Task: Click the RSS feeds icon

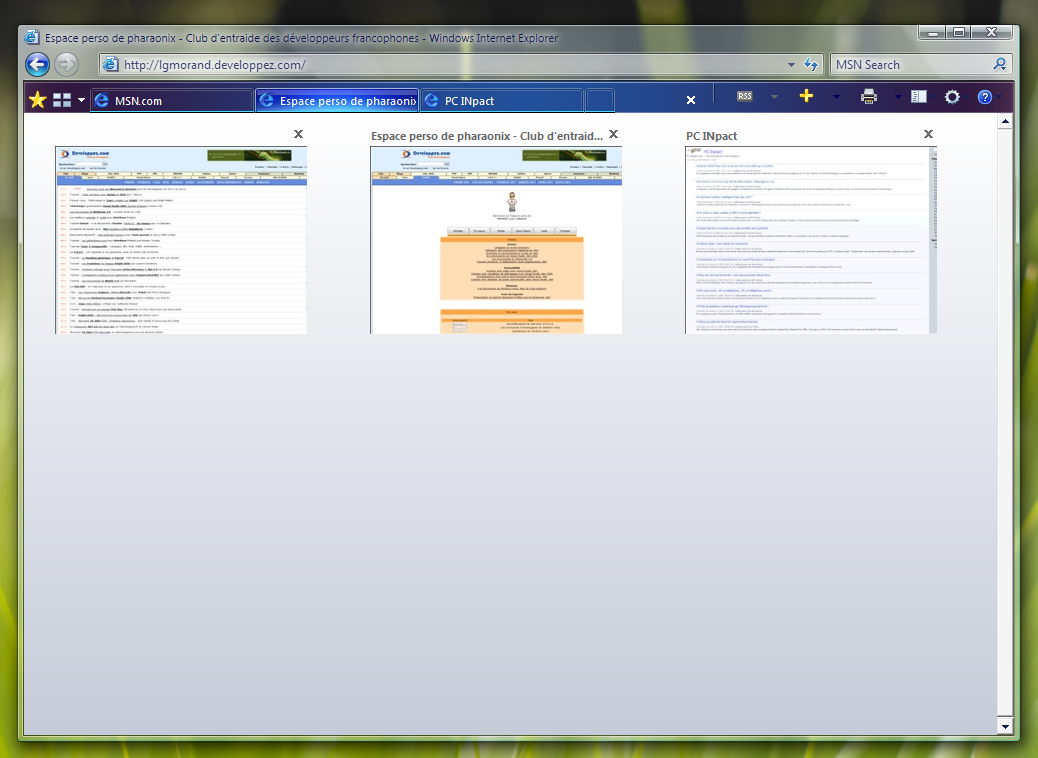Action: [x=745, y=97]
